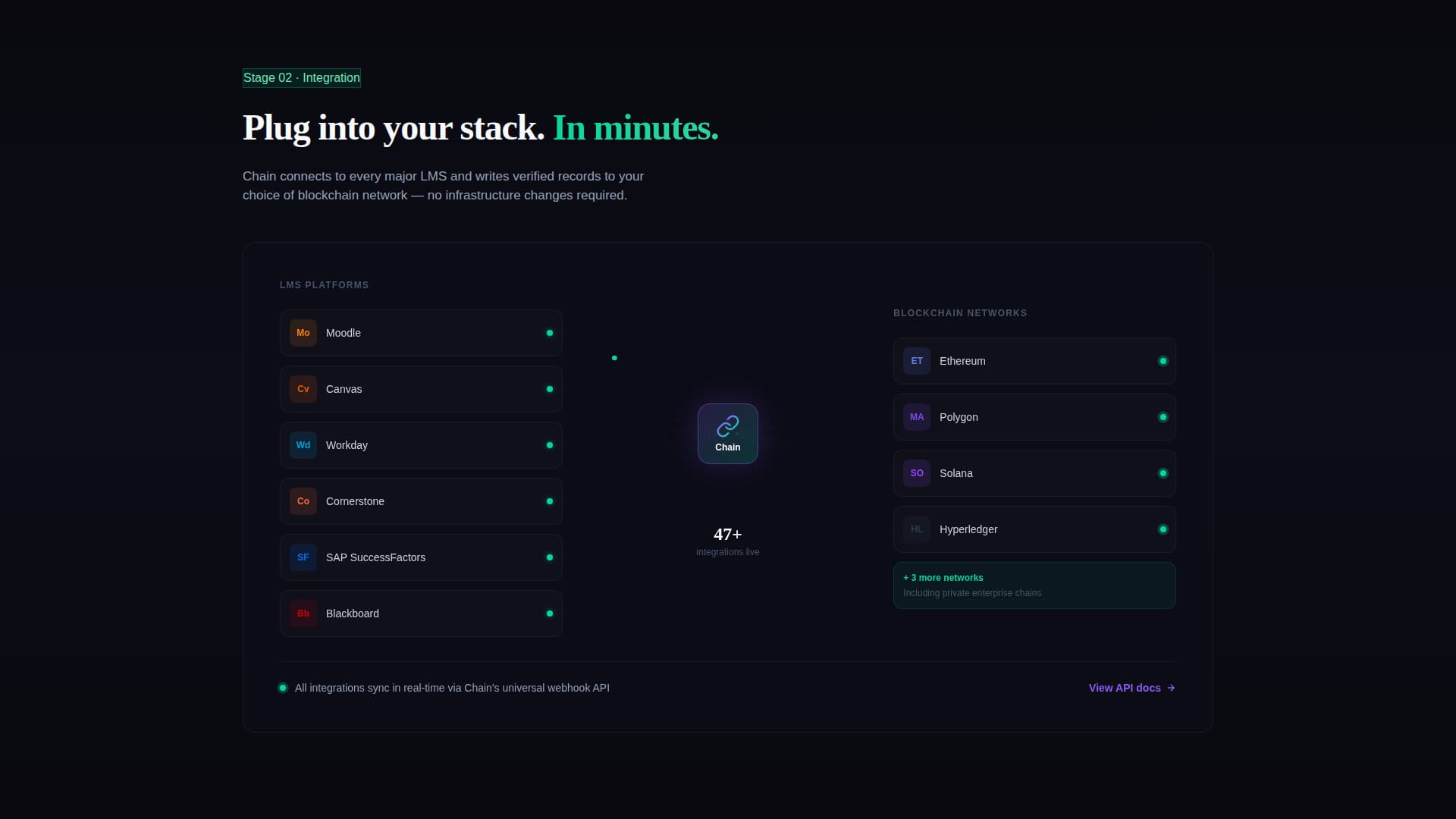Select the SAP SuccessFactors label
This screenshot has width=1456, height=819.
375,557
